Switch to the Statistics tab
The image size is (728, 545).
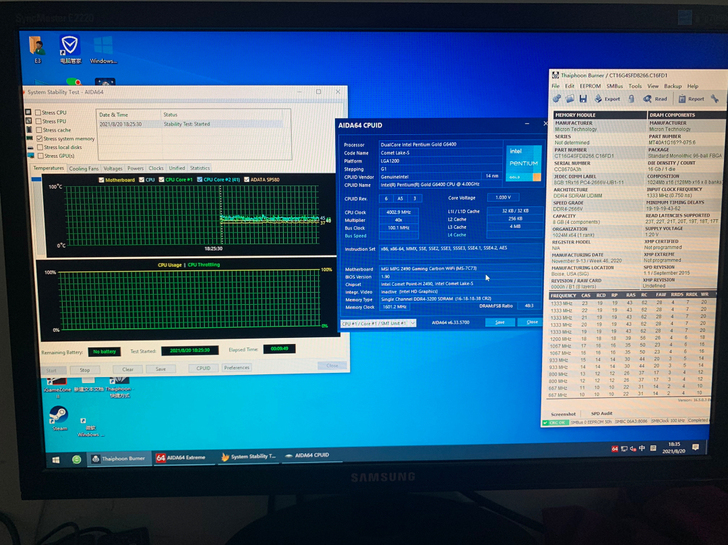point(200,168)
